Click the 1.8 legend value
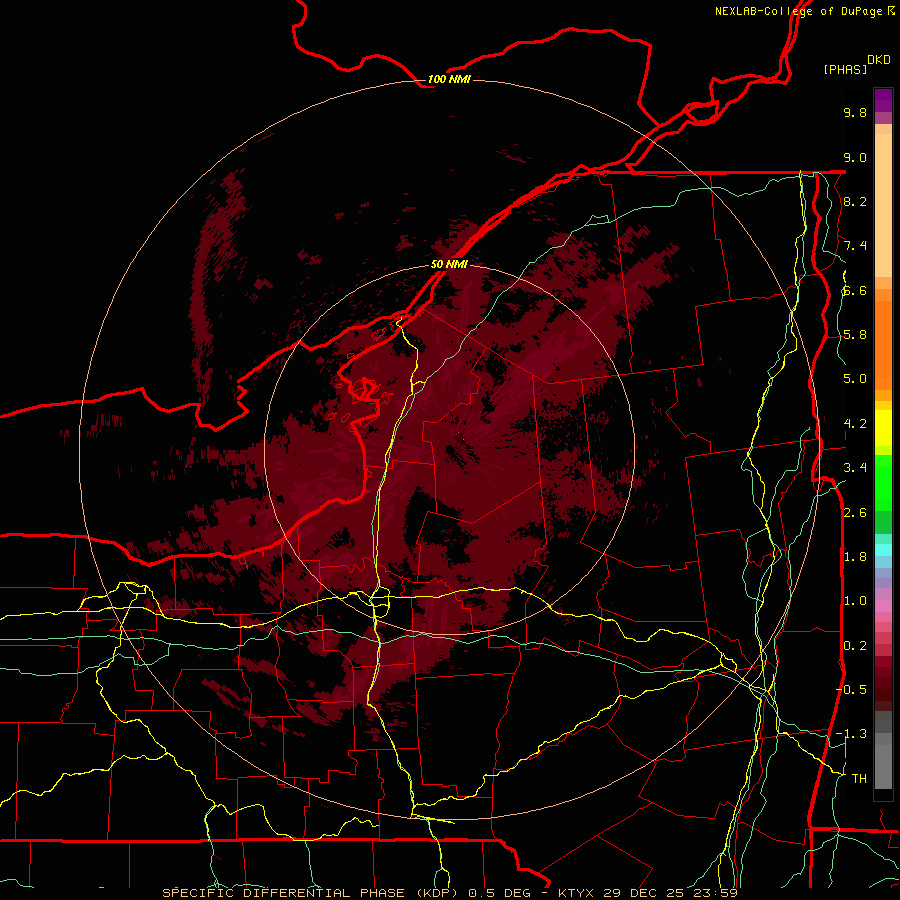Viewport: 900px width, 900px height. tap(855, 557)
